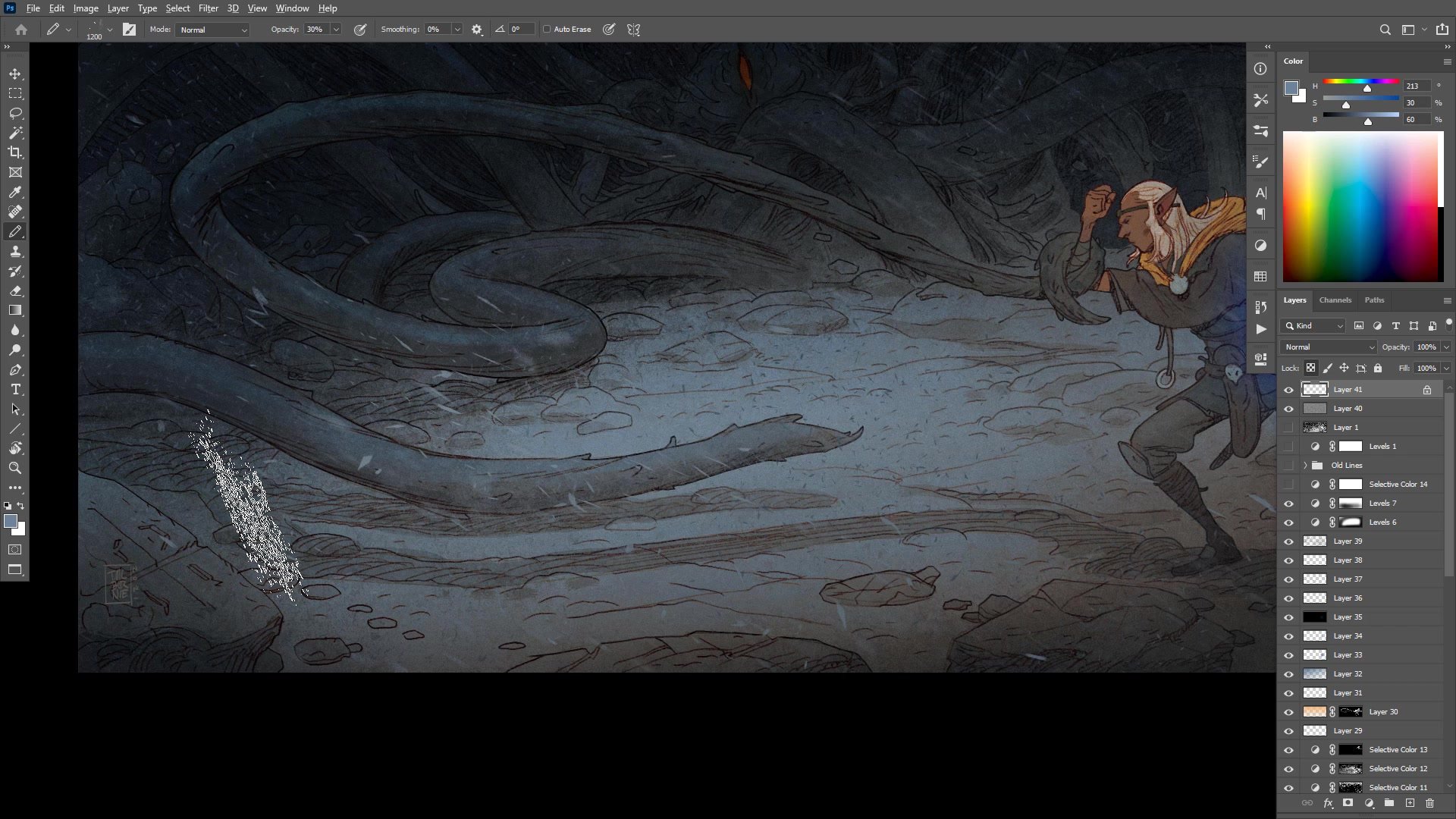This screenshot has height=819, width=1456.
Task: Show Layer 1 by clicking its visibility box
Action: pos(1288,427)
